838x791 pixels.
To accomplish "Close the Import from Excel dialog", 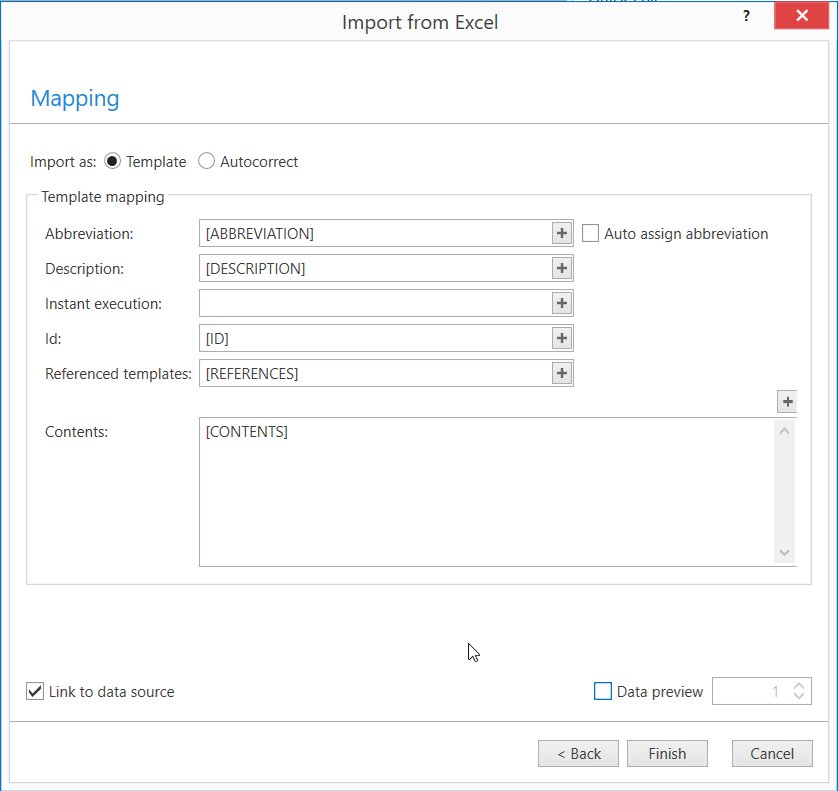I will click(802, 15).
